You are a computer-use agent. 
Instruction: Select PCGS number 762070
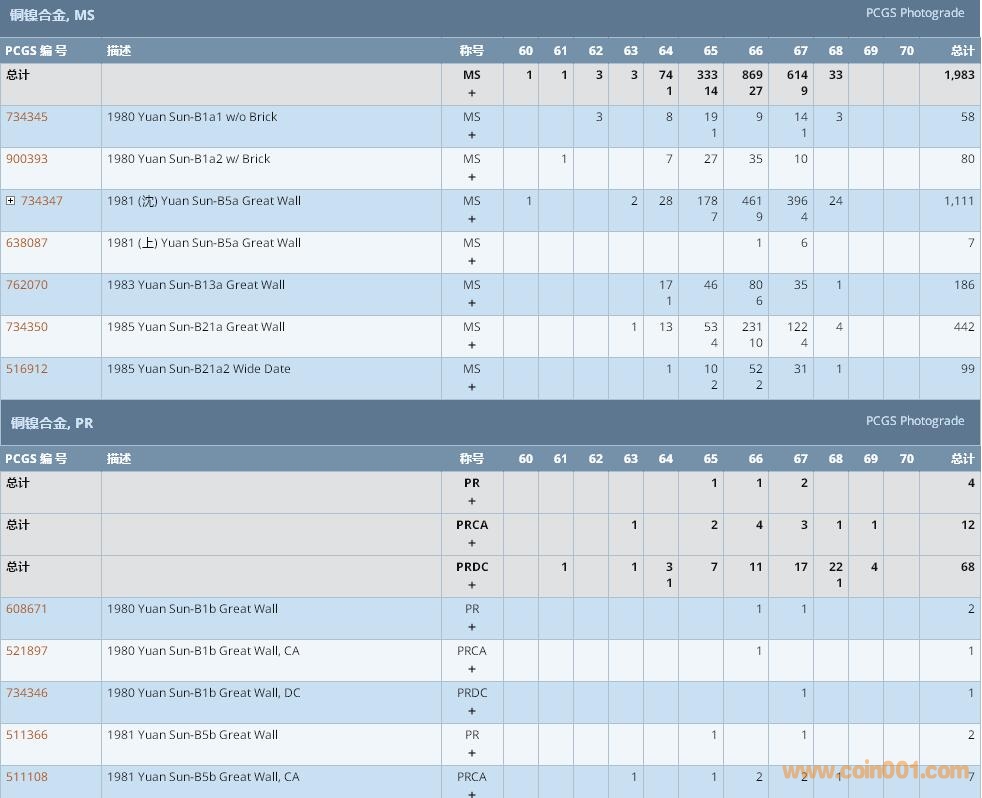[27, 285]
